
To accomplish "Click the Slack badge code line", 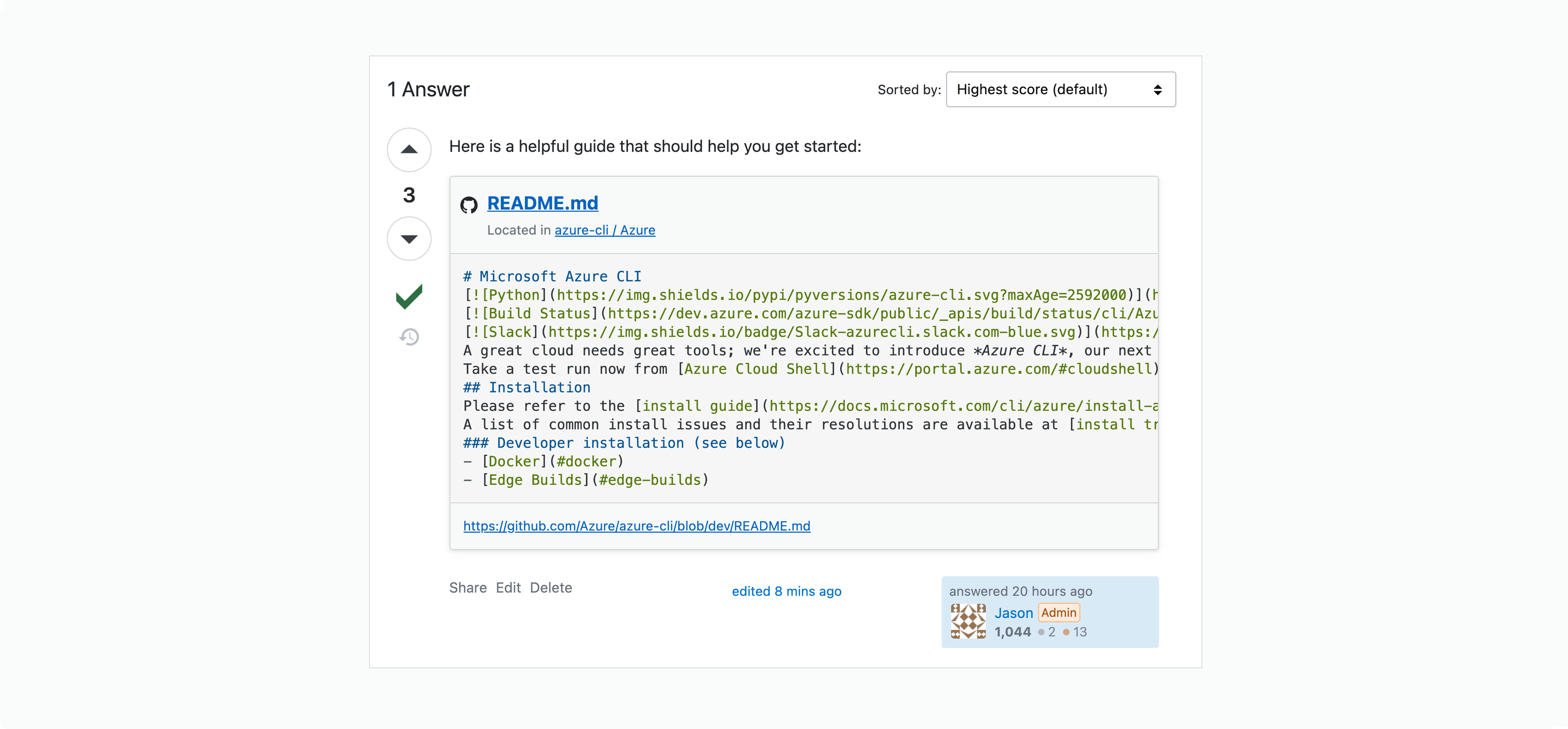I will (x=810, y=332).
